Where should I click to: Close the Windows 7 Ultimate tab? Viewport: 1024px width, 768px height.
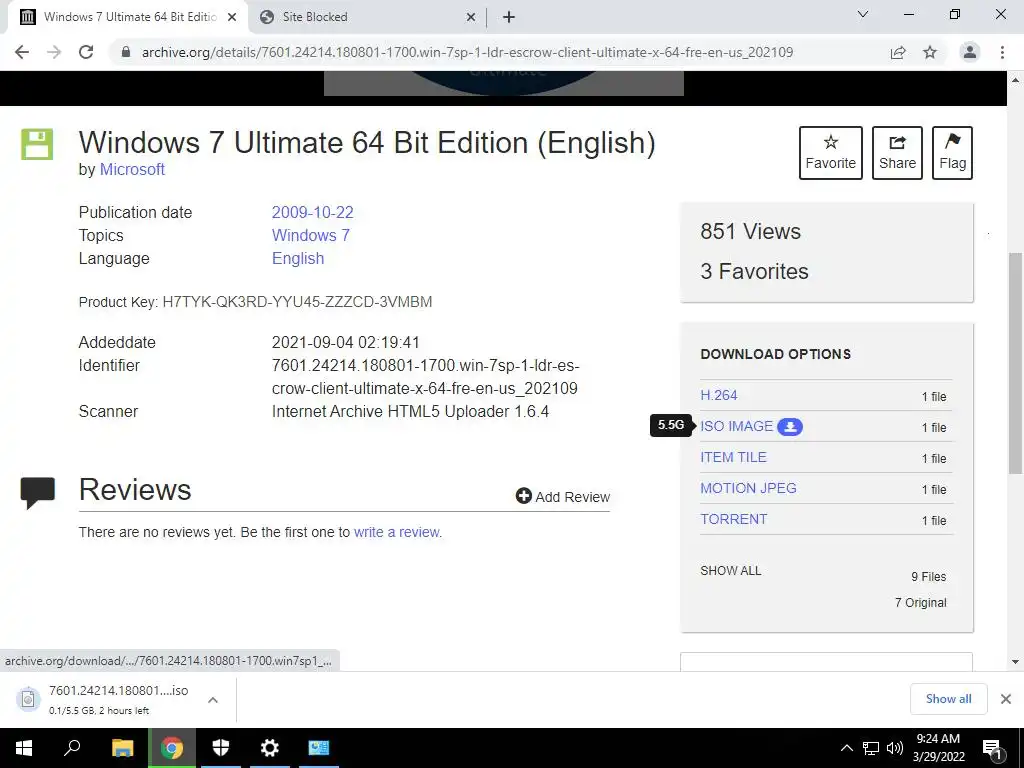232,17
